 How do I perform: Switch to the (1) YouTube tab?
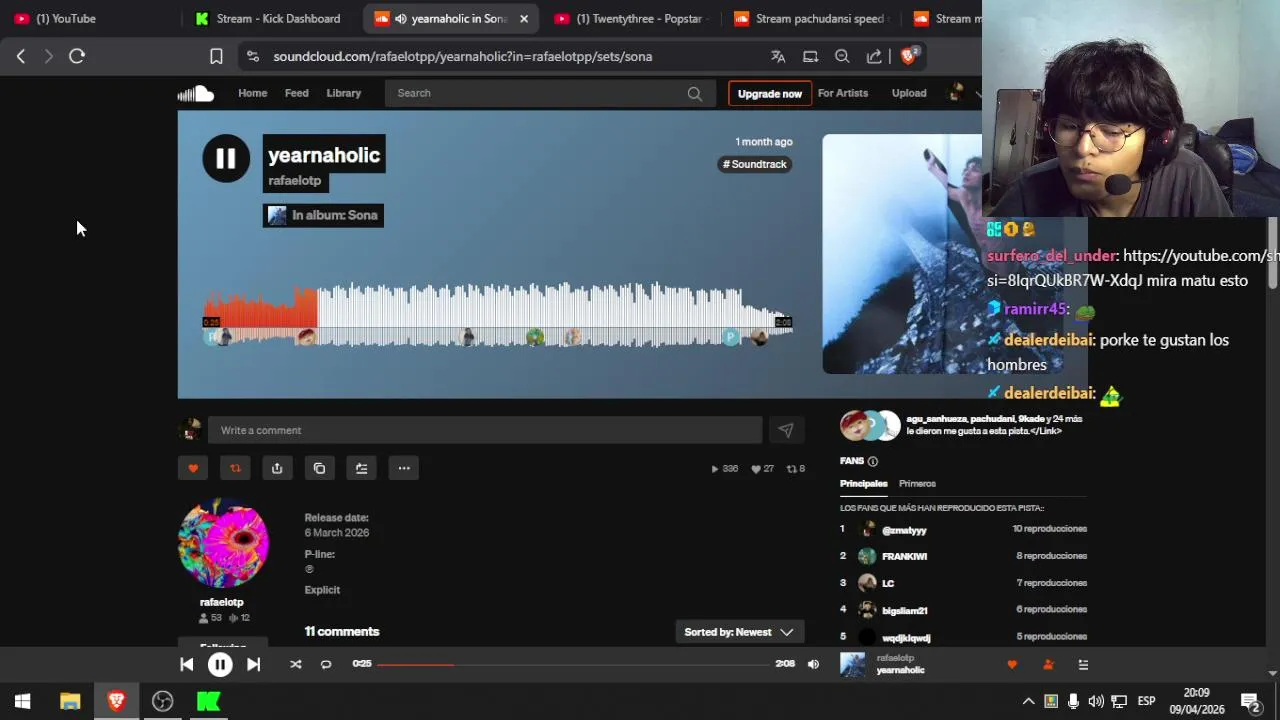pos(90,18)
